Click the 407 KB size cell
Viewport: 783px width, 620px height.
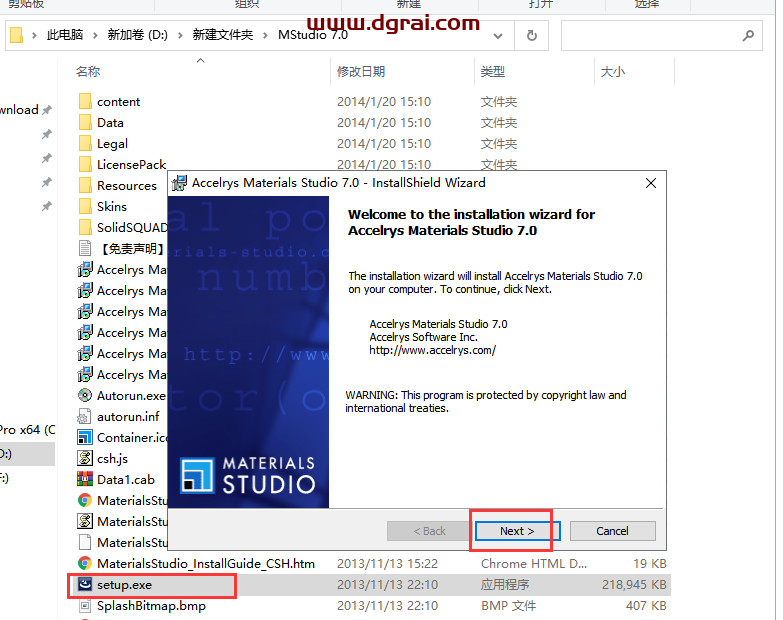tap(646, 606)
